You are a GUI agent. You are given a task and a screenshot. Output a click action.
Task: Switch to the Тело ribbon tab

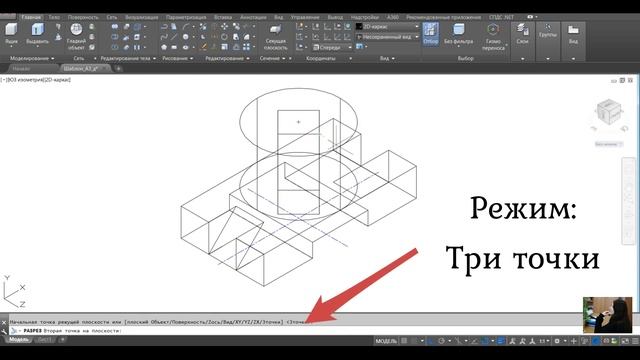tap(54, 17)
